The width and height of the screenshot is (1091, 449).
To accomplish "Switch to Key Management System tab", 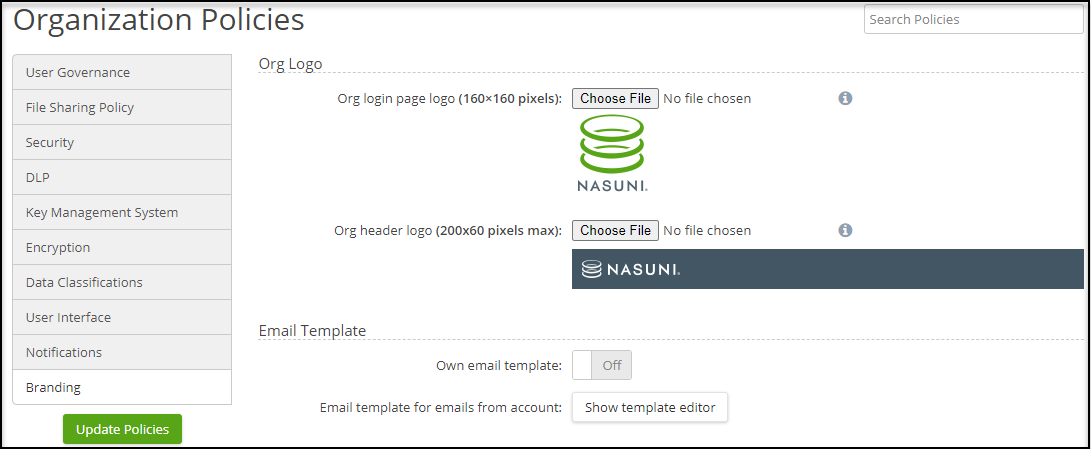I will point(122,212).
